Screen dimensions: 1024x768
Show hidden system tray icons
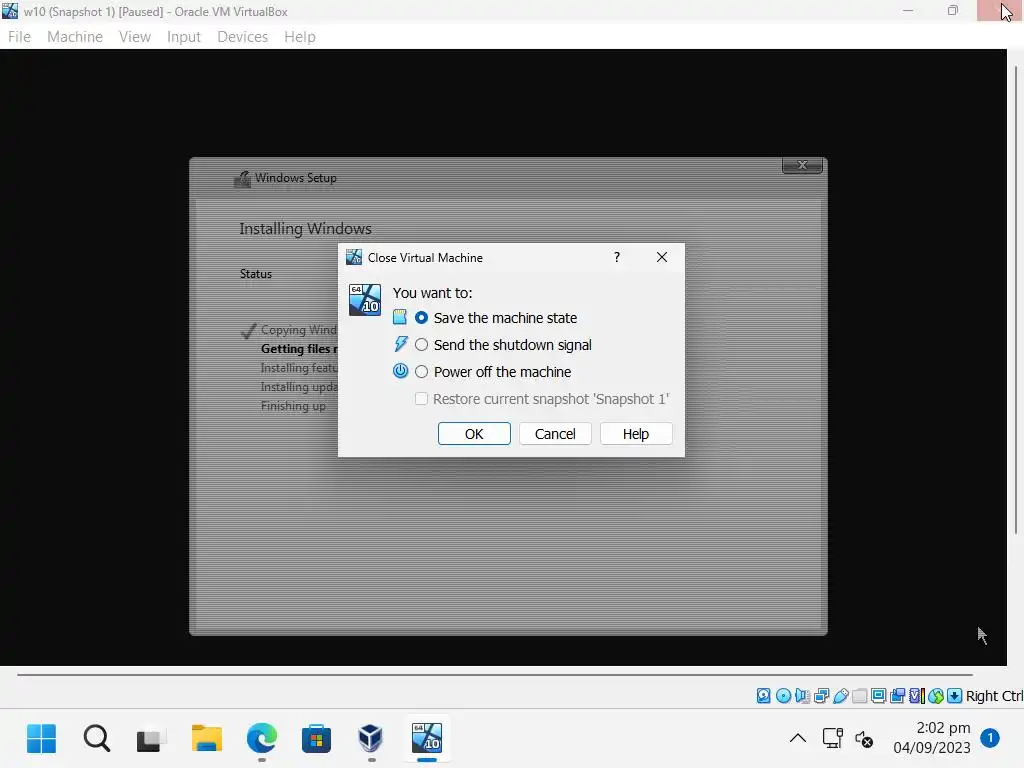(x=797, y=739)
